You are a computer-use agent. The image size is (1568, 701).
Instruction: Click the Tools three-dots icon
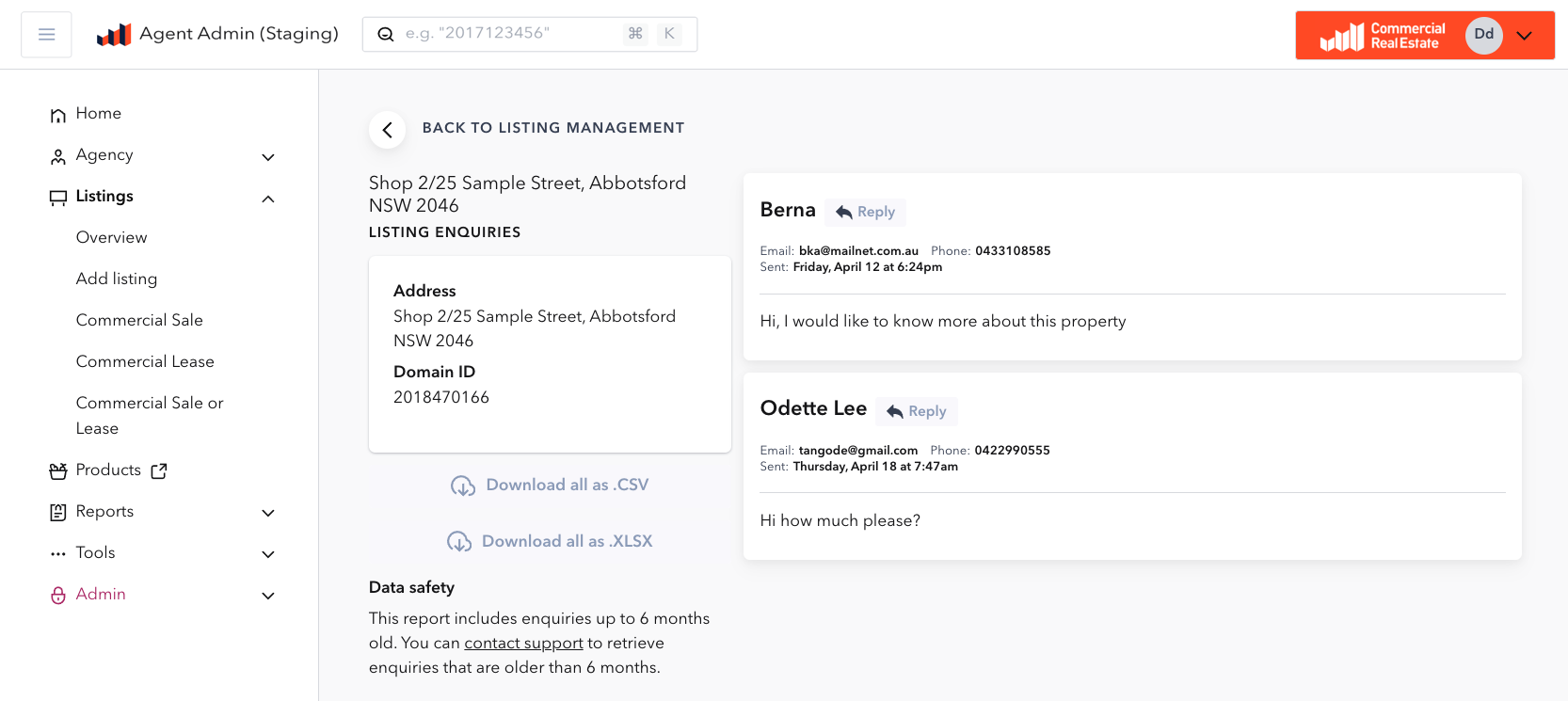(58, 554)
